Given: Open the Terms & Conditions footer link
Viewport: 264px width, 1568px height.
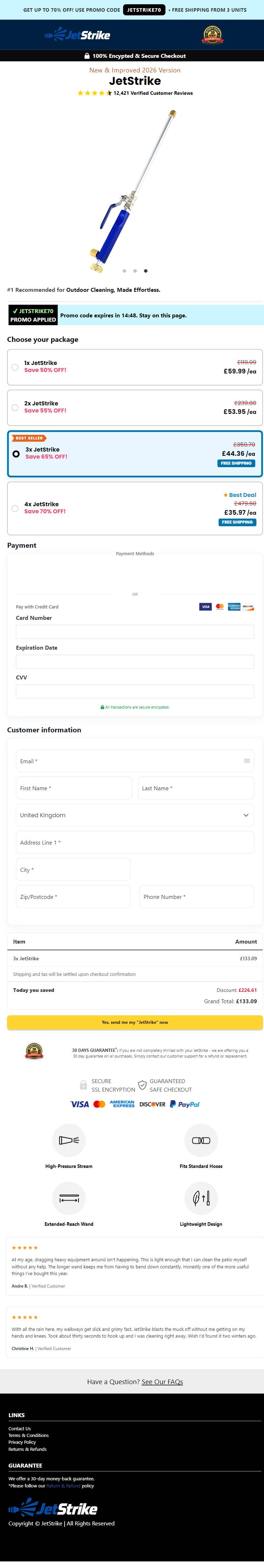Looking at the screenshot, I should click(29, 1435).
